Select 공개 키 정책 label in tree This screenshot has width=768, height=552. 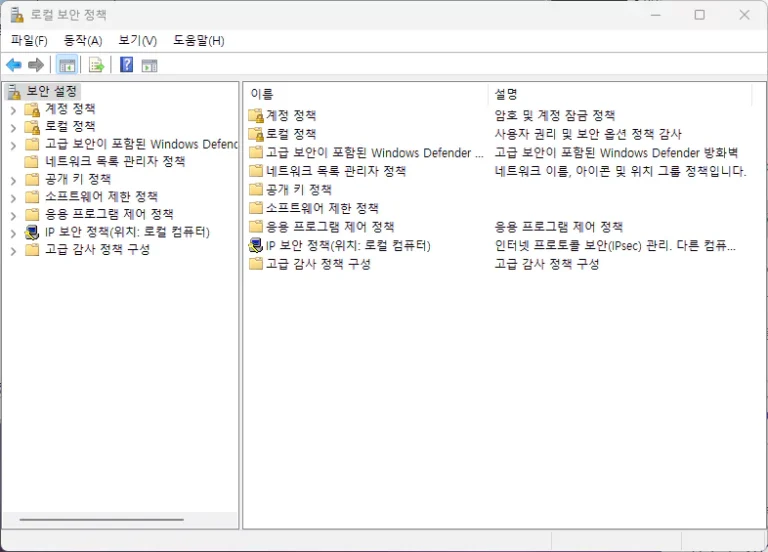pos(78,179)
